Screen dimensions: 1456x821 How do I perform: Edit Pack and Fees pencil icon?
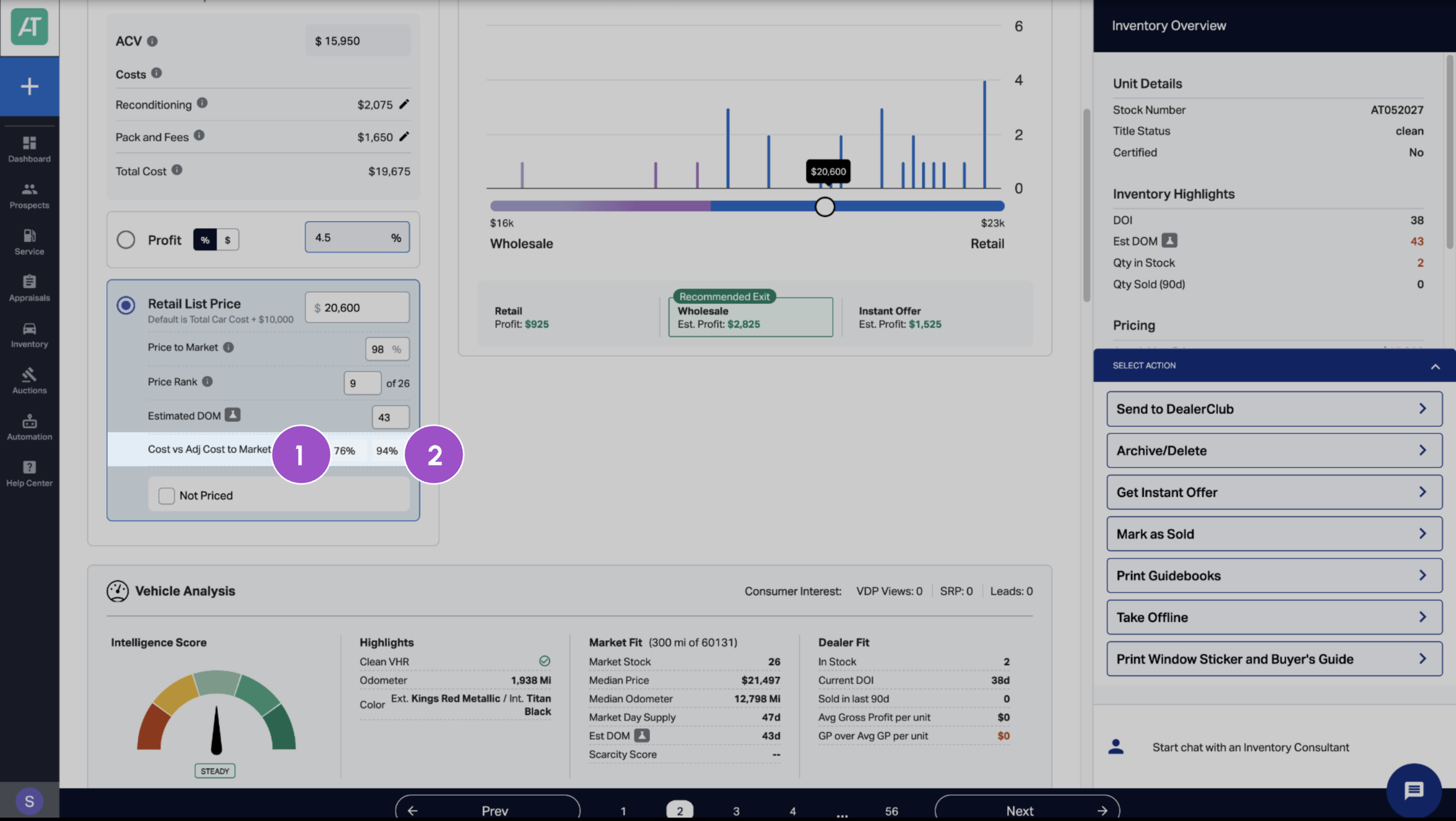pos(404,136)
